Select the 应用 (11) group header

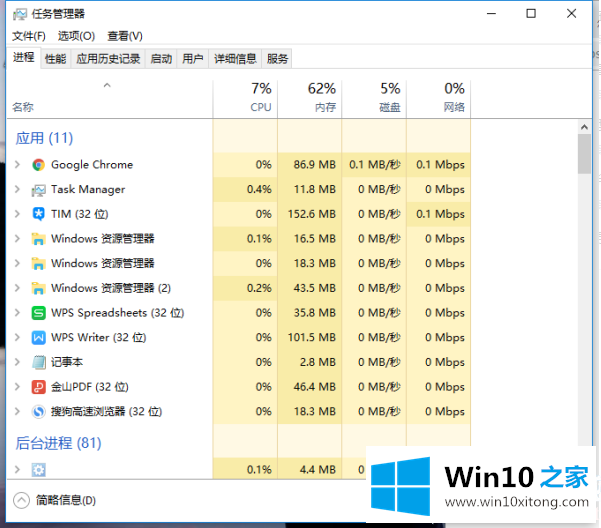pyautogui.click(x=44, y=138)
